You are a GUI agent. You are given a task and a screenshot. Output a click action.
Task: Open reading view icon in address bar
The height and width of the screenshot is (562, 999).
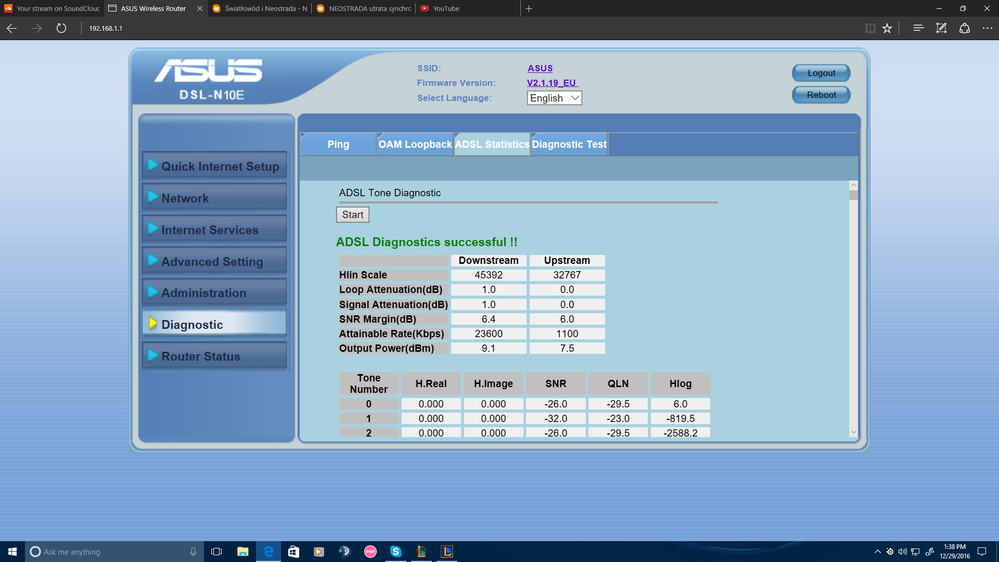pos(870,28)
